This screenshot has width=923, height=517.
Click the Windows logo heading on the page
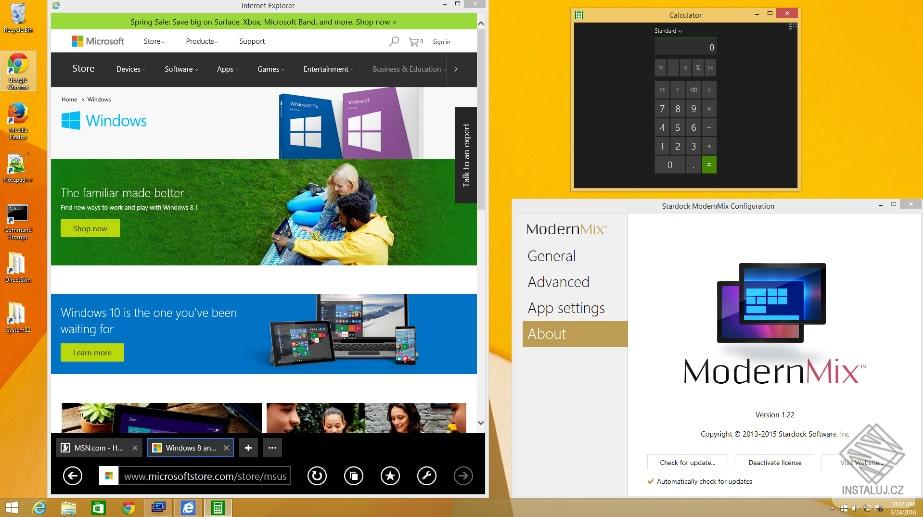(x=104, y=121)
